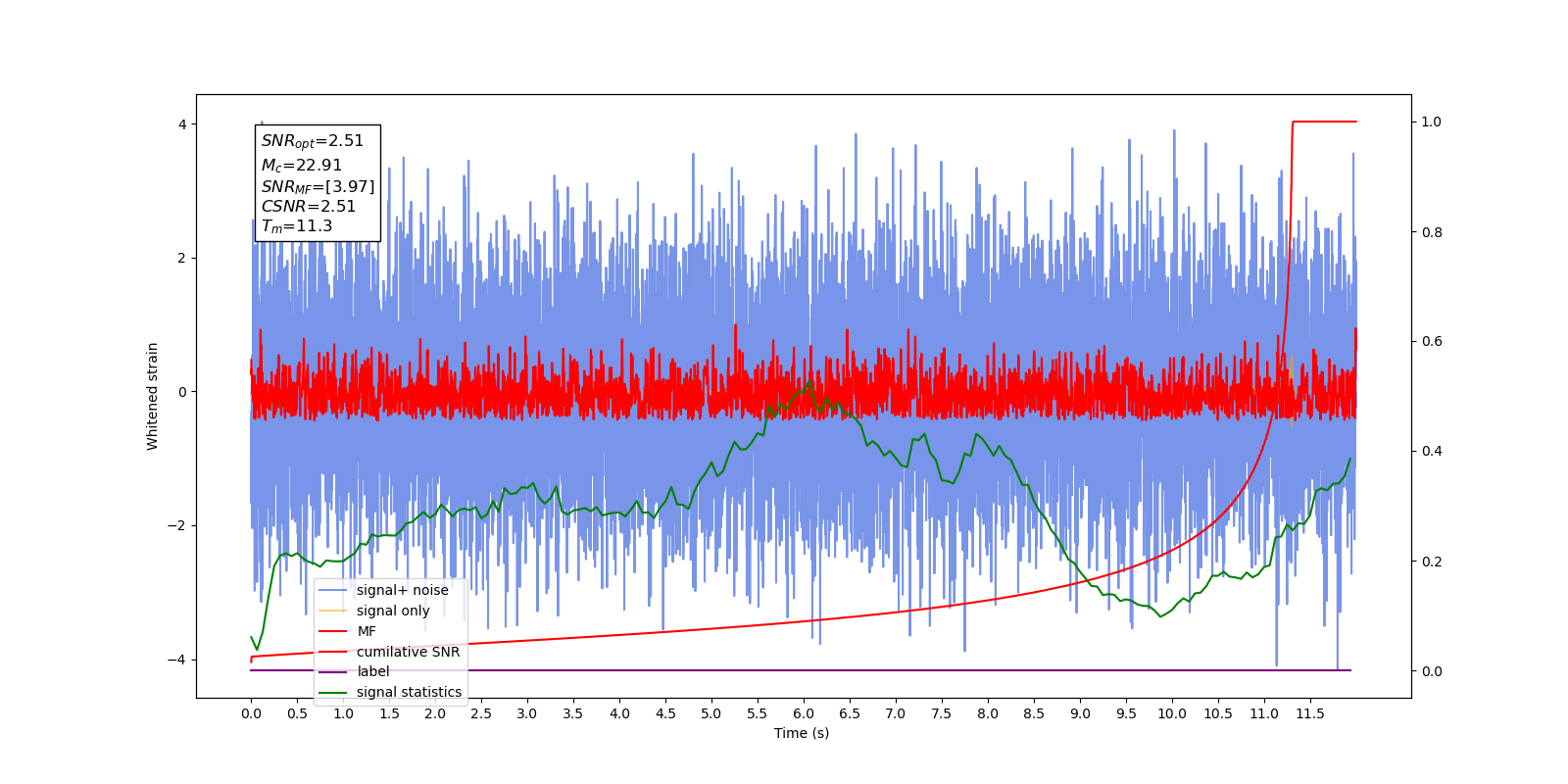This screenshot has width=1568, height=784.
Task: Select the −2 tick on the strain axis
Action: 177,526
